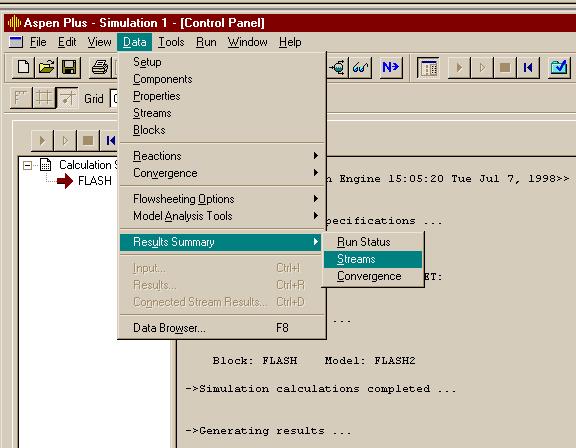Stop with Control Panel stop button
Image resolution: width=576 pixels, height=448 pixels.
(88, 141)
